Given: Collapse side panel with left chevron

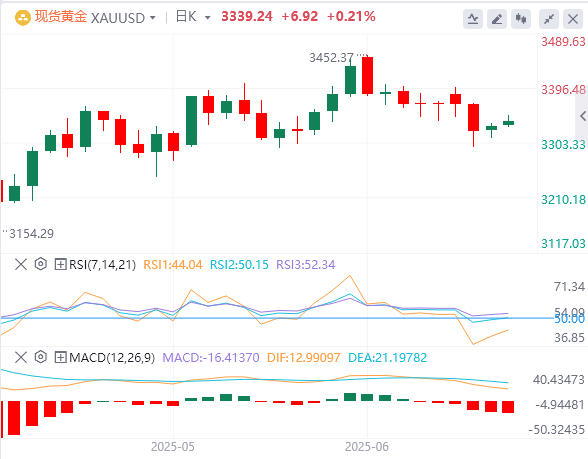Looking at the screenshot, I should [x=582, y=116].
